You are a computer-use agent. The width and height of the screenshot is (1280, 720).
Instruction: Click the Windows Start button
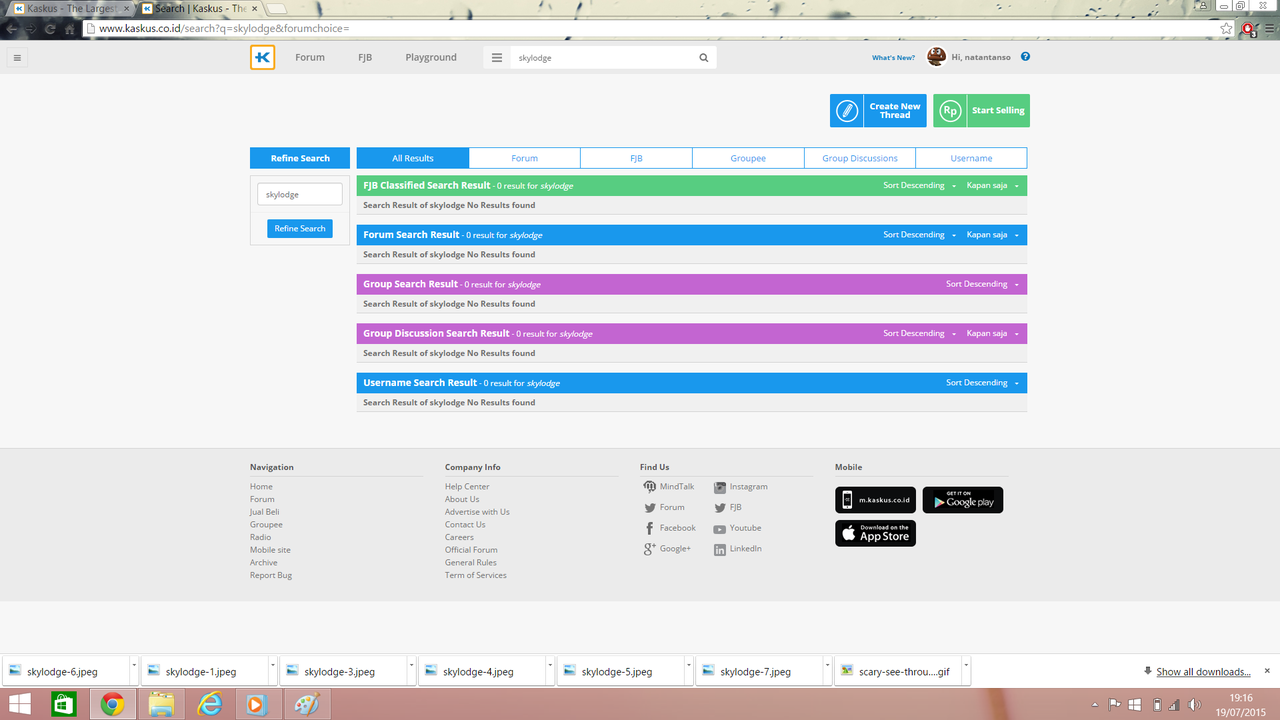(18, 704)
